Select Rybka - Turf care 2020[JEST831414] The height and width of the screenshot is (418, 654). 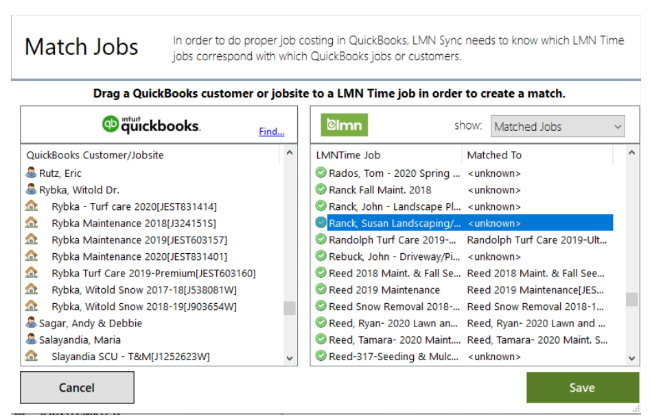pyautogui.click(x=134, y=206)
